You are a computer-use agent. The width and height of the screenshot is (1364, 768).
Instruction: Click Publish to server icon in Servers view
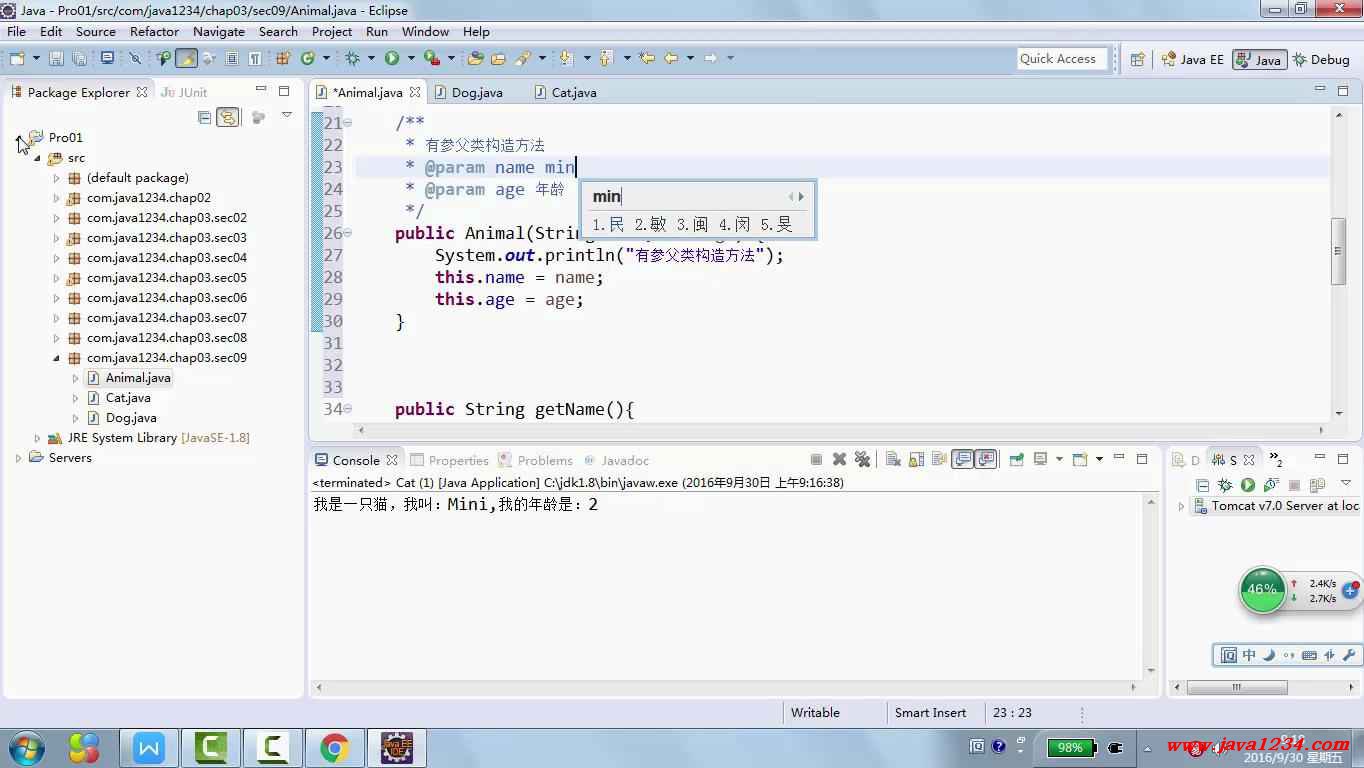pyautogui.click(x=1317, y=485)
